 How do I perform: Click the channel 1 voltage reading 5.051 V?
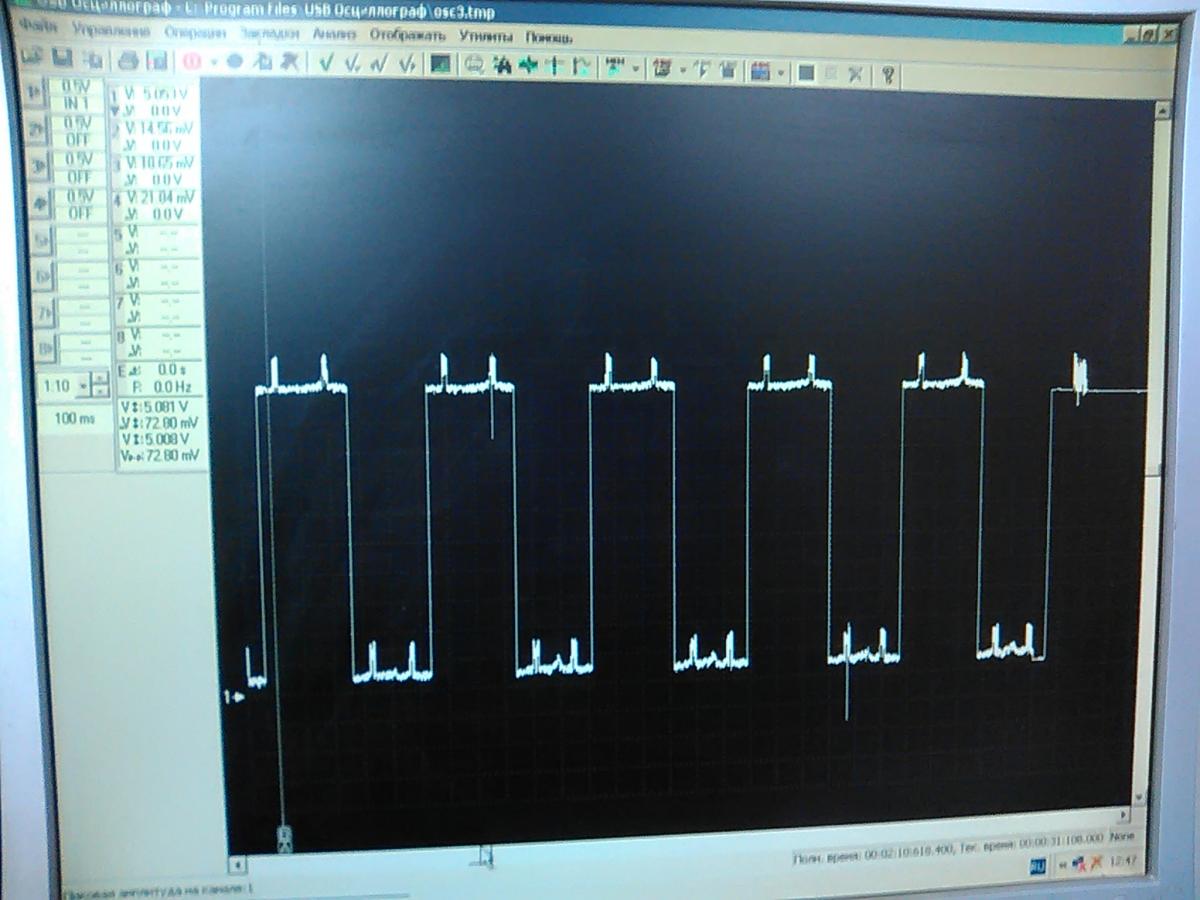click(x=164, y=95)
